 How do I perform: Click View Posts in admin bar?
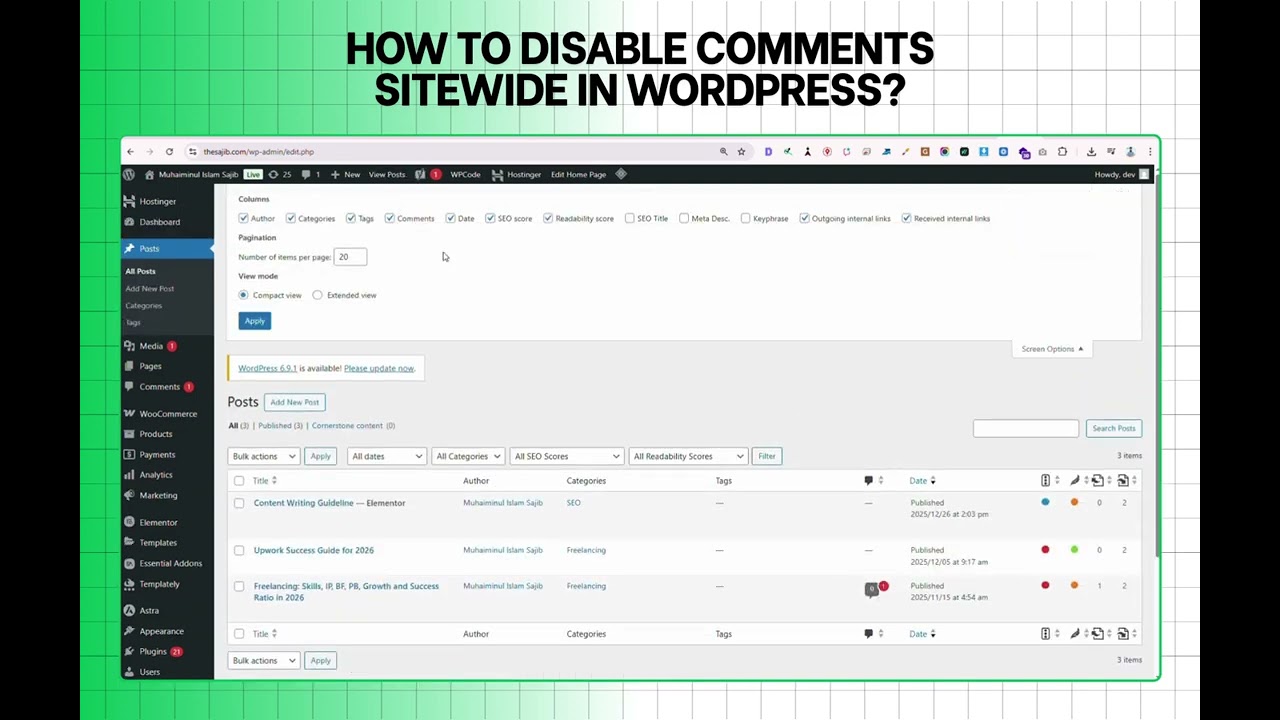coord(387,174)
